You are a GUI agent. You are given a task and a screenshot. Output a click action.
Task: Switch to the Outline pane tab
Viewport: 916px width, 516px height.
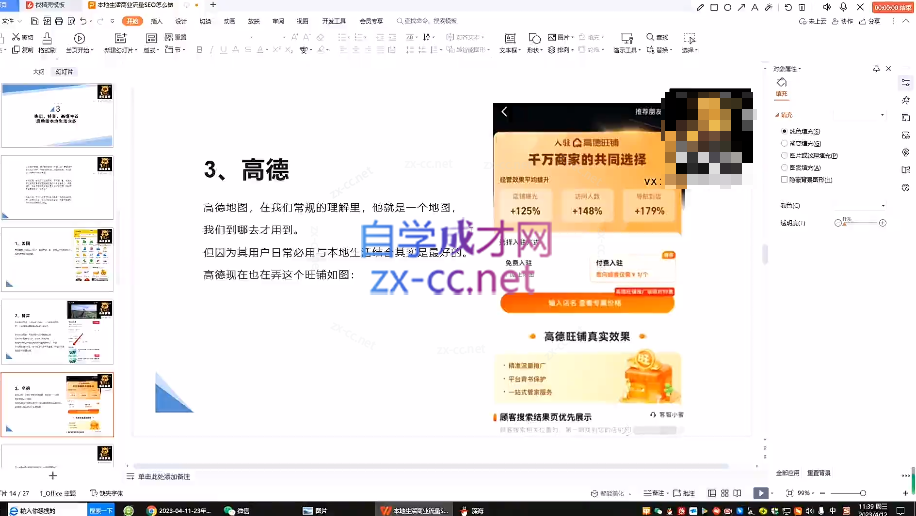(39, 71)
